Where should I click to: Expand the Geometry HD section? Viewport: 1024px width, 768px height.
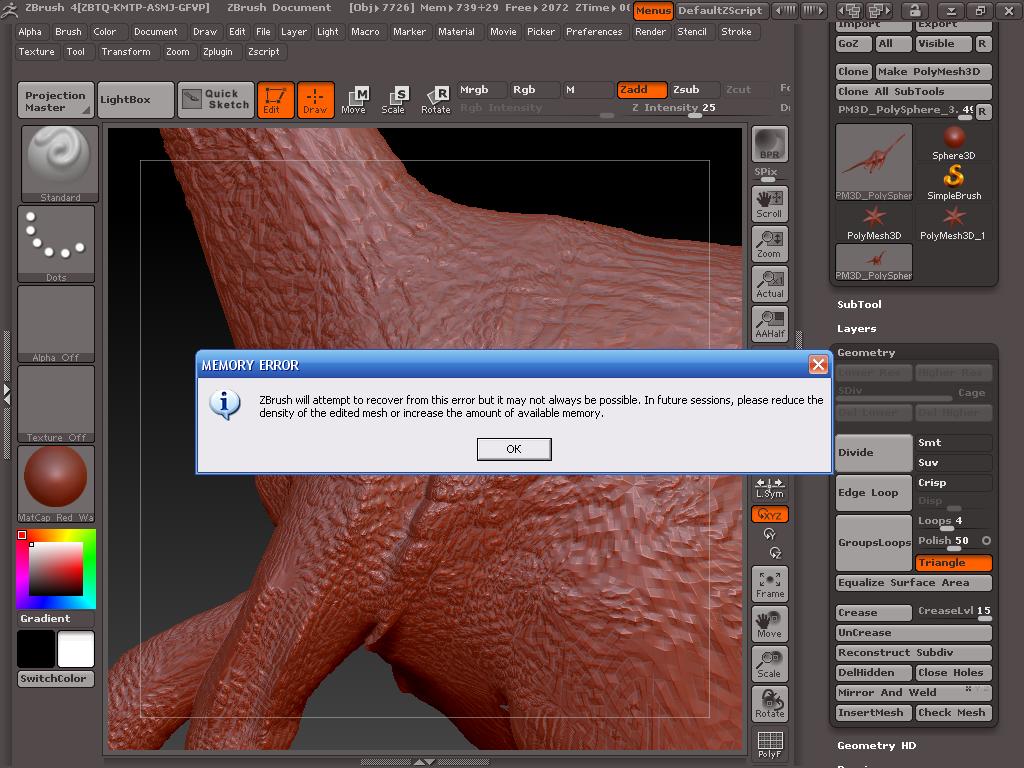tap(876, 745)
